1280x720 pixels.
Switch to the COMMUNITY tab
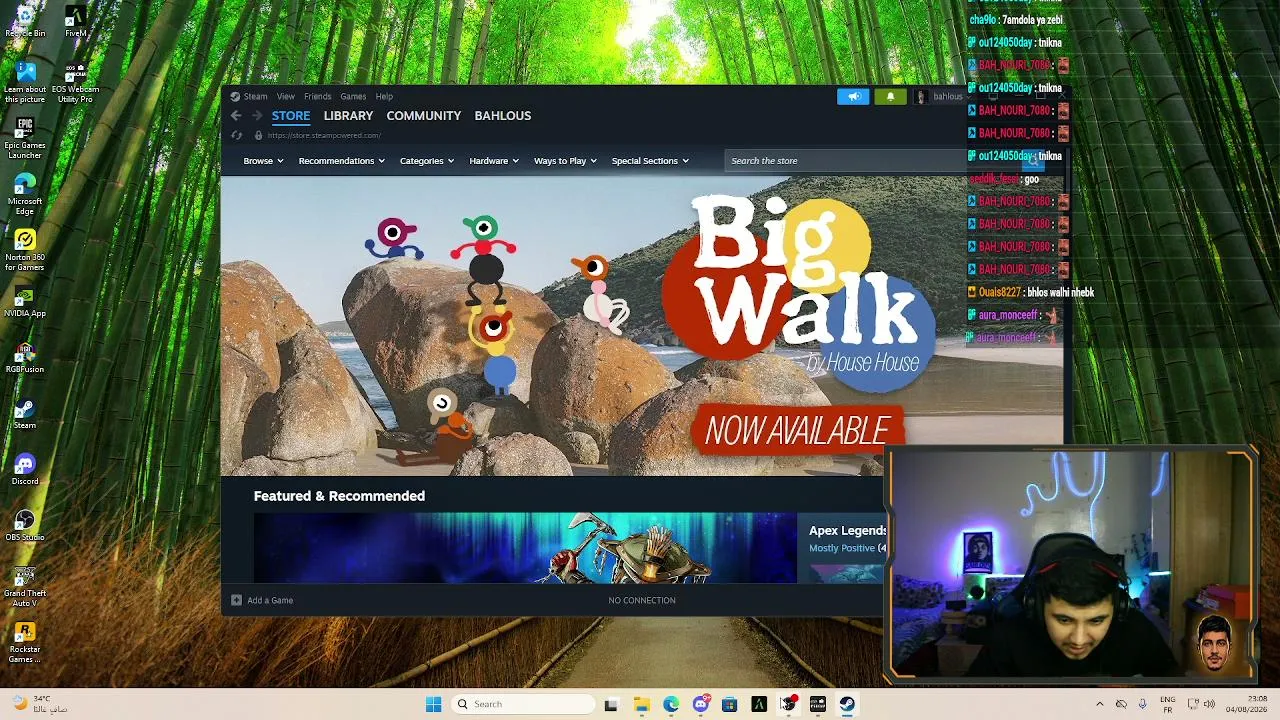click(x=424, y=116)
